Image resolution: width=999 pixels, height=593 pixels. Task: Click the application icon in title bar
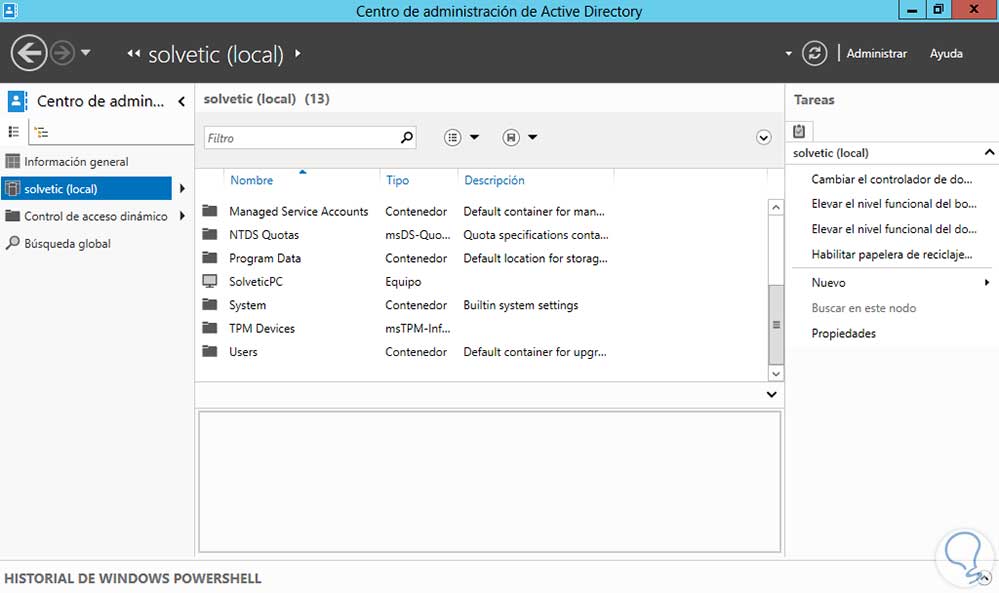pos(10,10)
